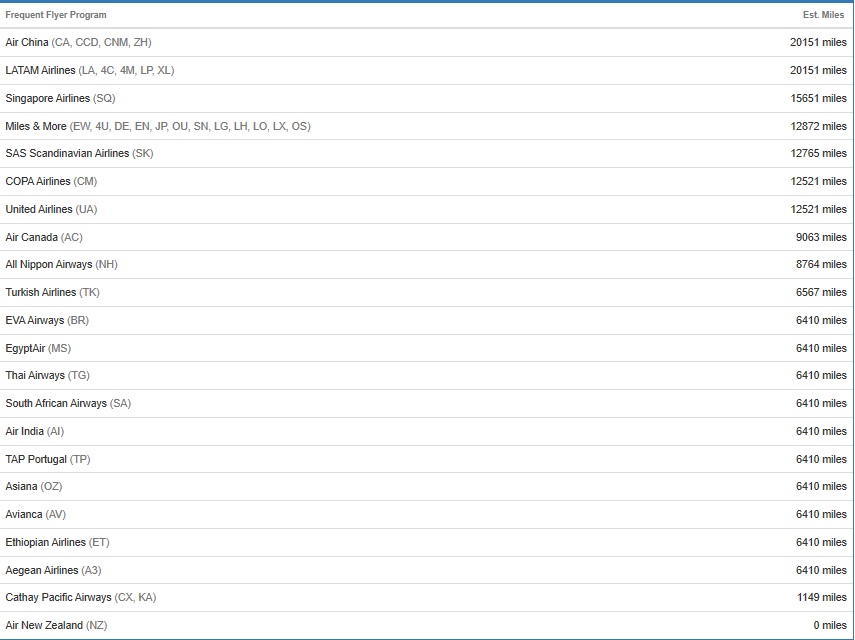855x640 pixels.
Task: Click LATAM Airlines' 20151 miles value
Action: [818, 70]
